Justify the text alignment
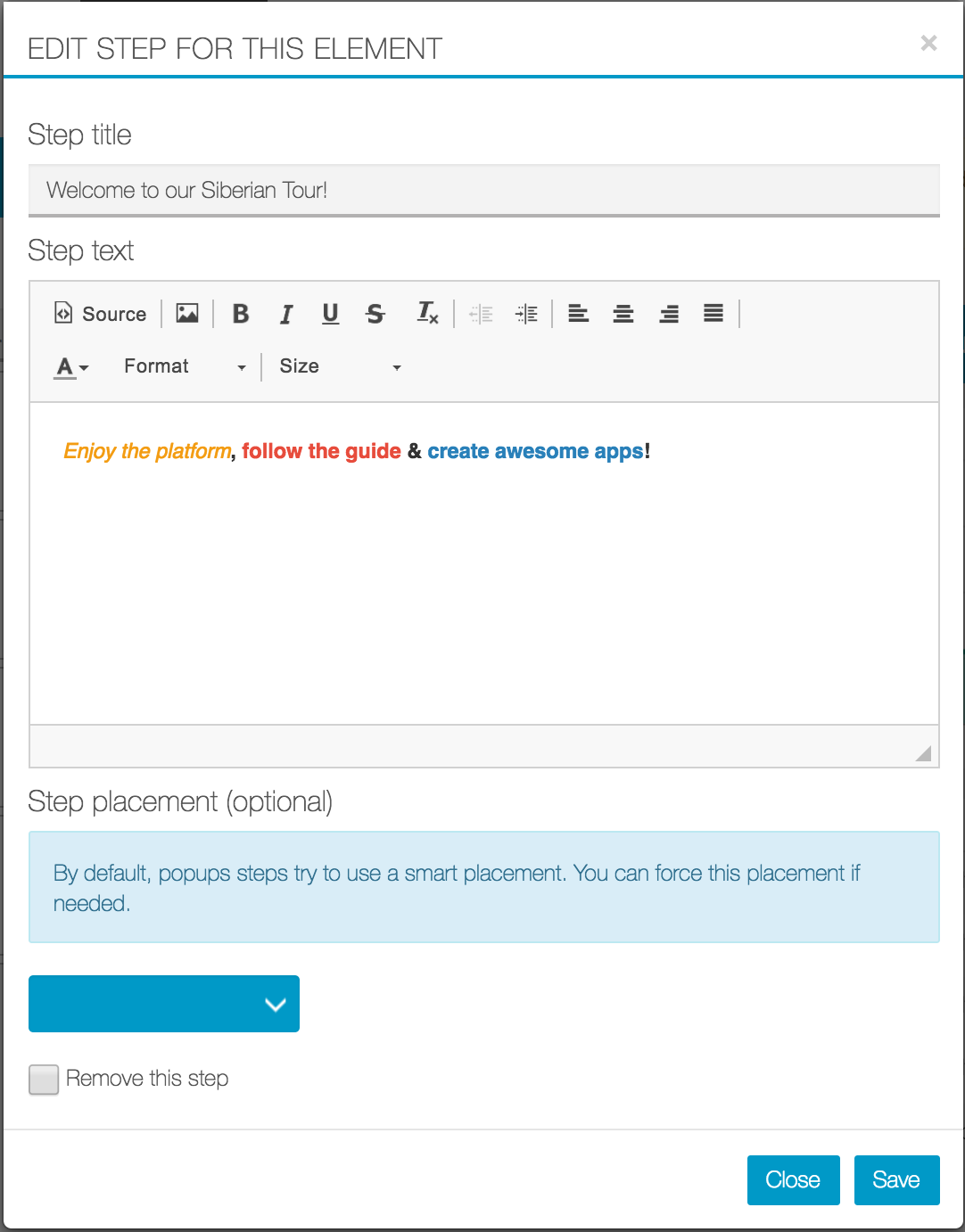Image resolution: width=965 pixels, height=1232 pixels. click(x=713, y=314)
